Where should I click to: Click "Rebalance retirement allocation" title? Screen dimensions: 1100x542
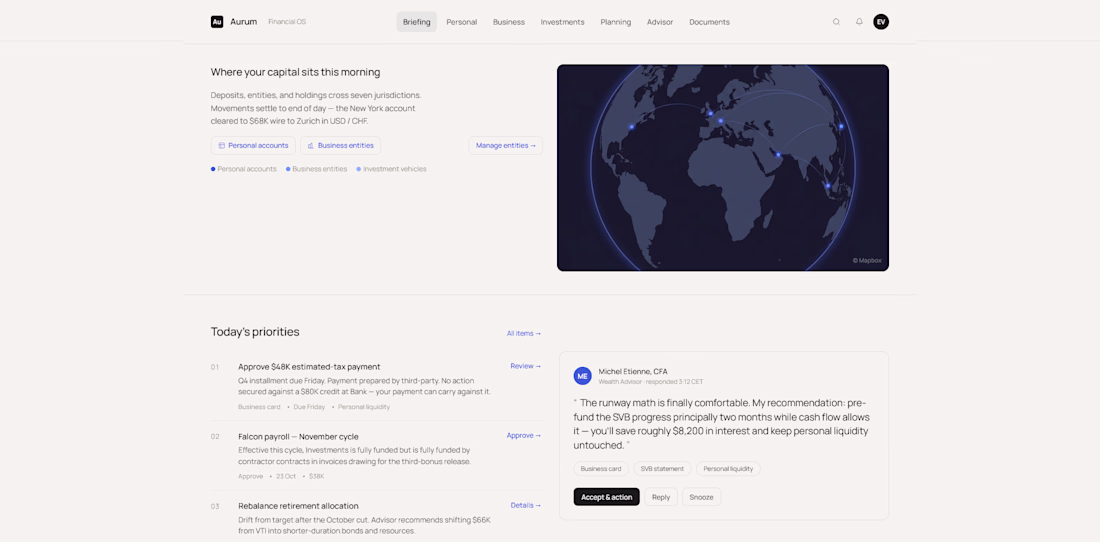point(298,506)
